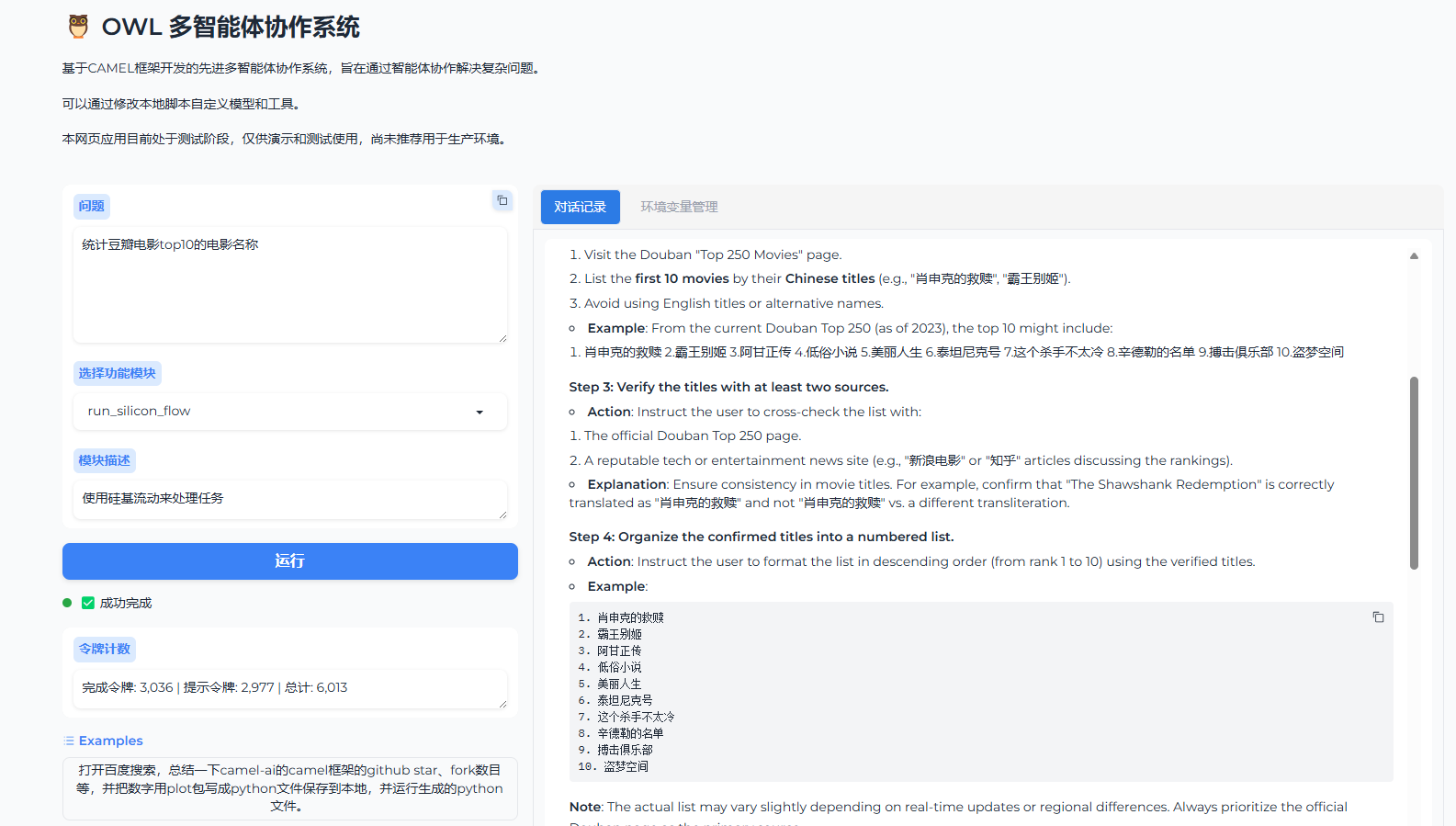Click the module description resize handle
Screen dimensions: 1456x826
502,515
